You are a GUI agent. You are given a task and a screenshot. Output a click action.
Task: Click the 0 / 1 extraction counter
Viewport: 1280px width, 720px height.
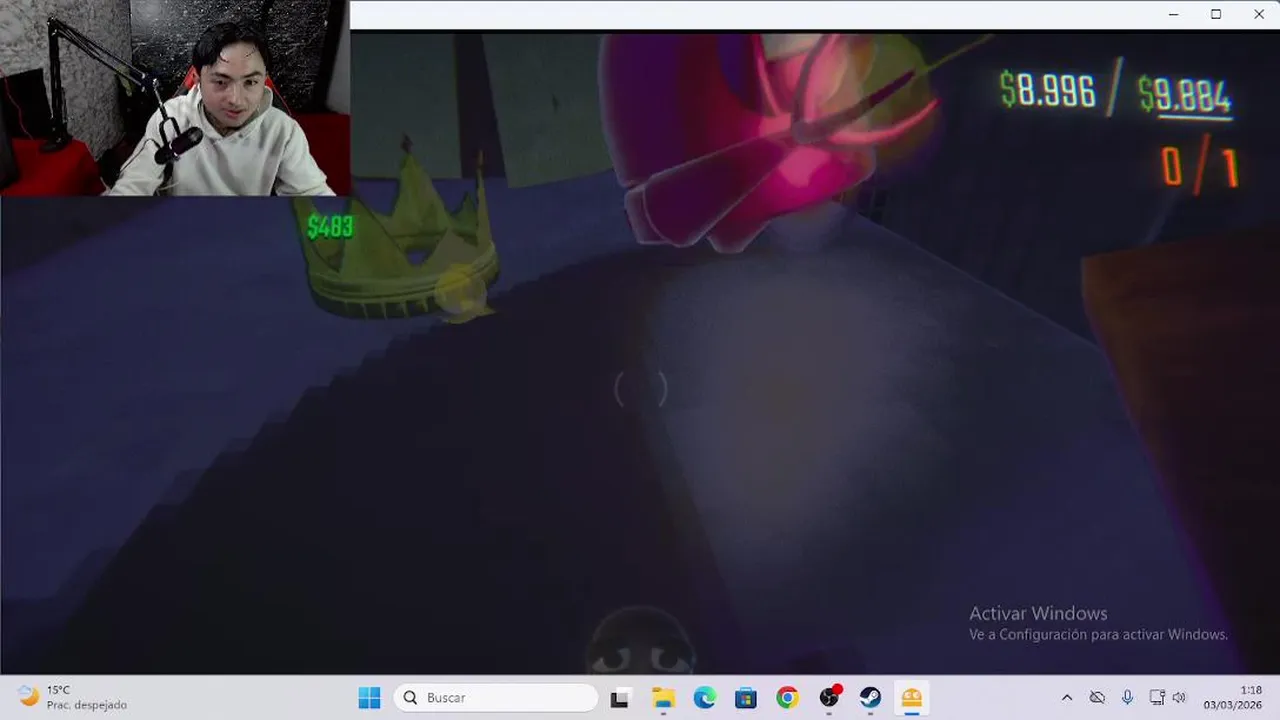click(1199, 166)
